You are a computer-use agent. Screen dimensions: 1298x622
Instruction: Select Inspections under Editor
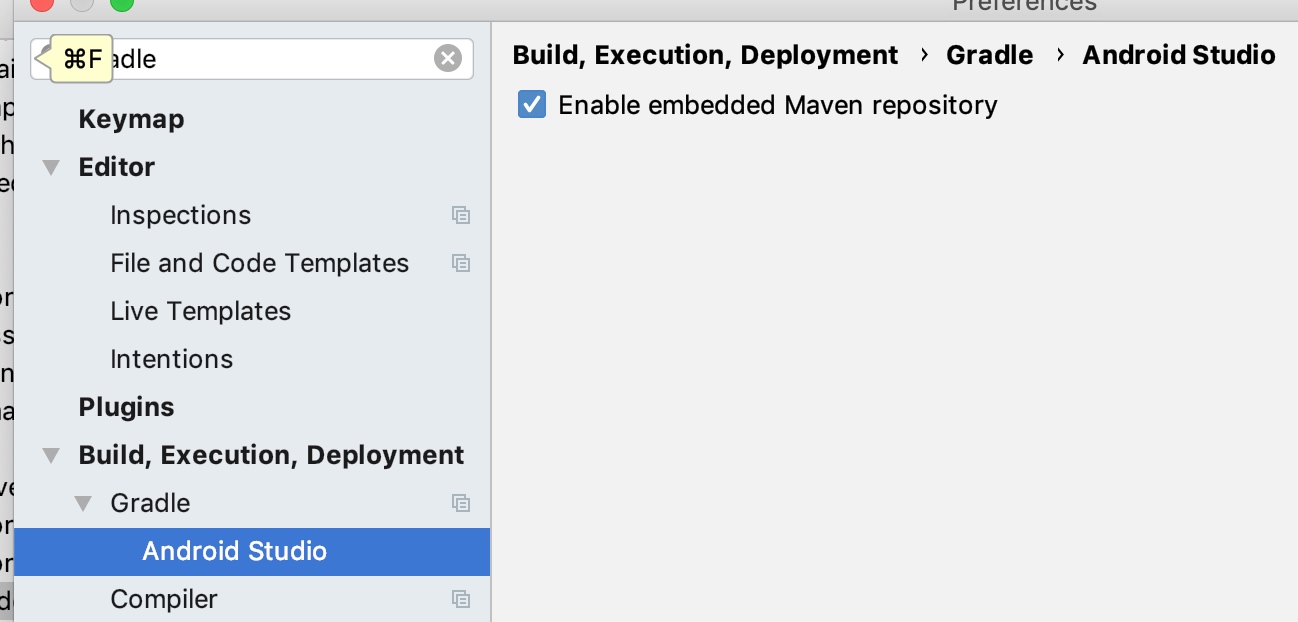tap(180, 215)
